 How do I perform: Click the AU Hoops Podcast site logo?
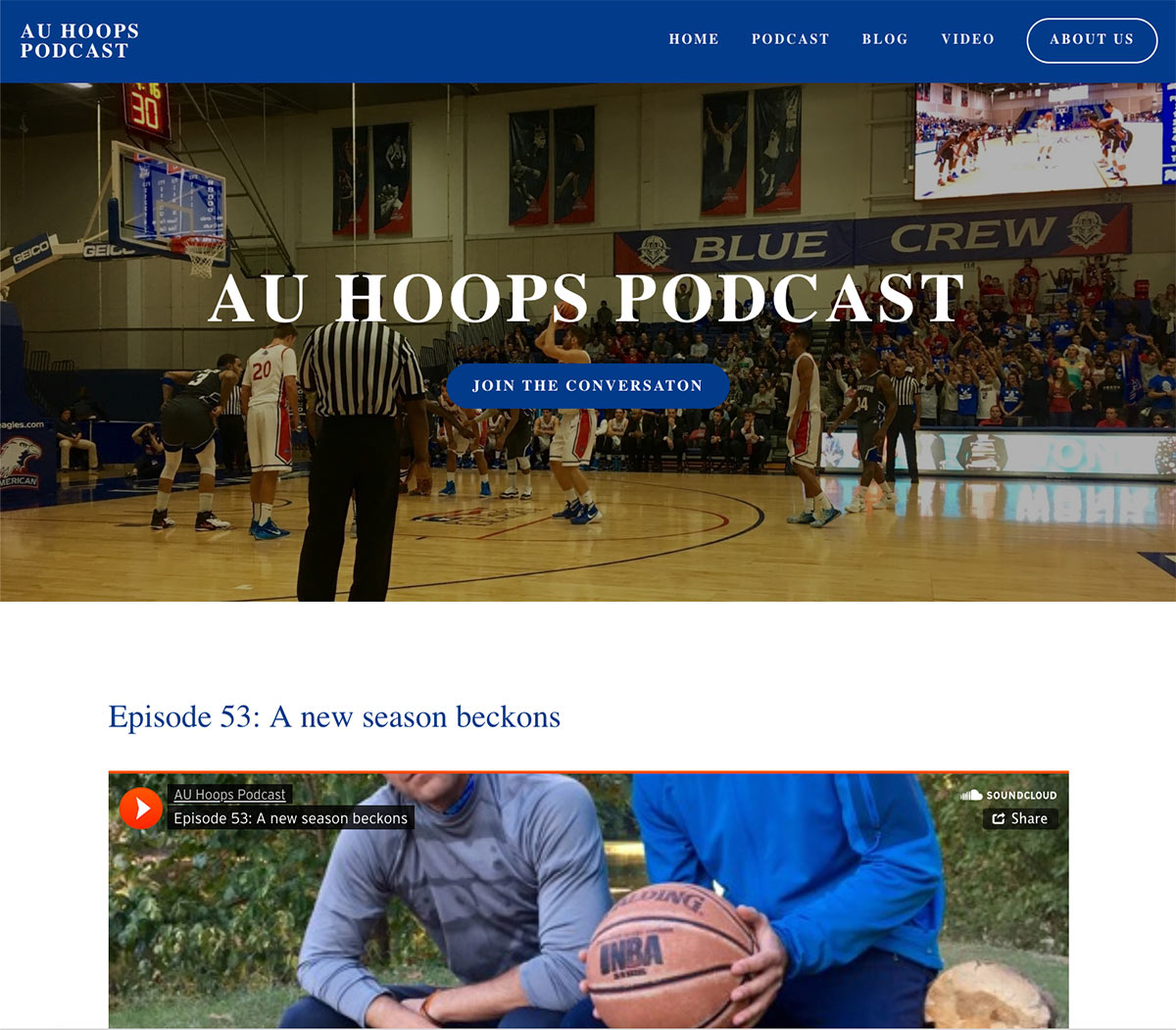click(79, 41)
